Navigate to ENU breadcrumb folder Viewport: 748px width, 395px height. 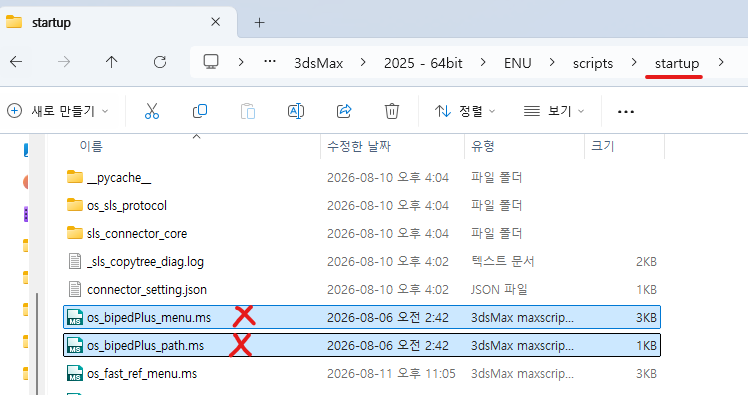tap(518, 63)
